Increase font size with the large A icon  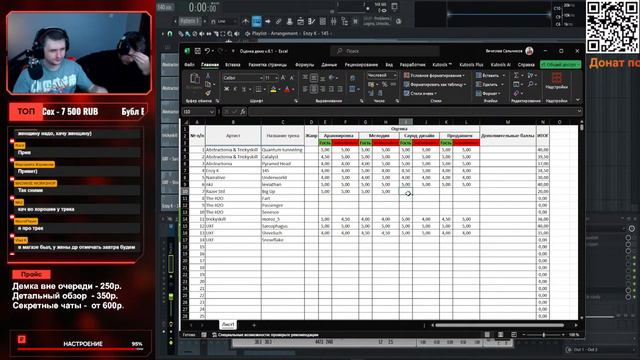click(x=283, y=78)
